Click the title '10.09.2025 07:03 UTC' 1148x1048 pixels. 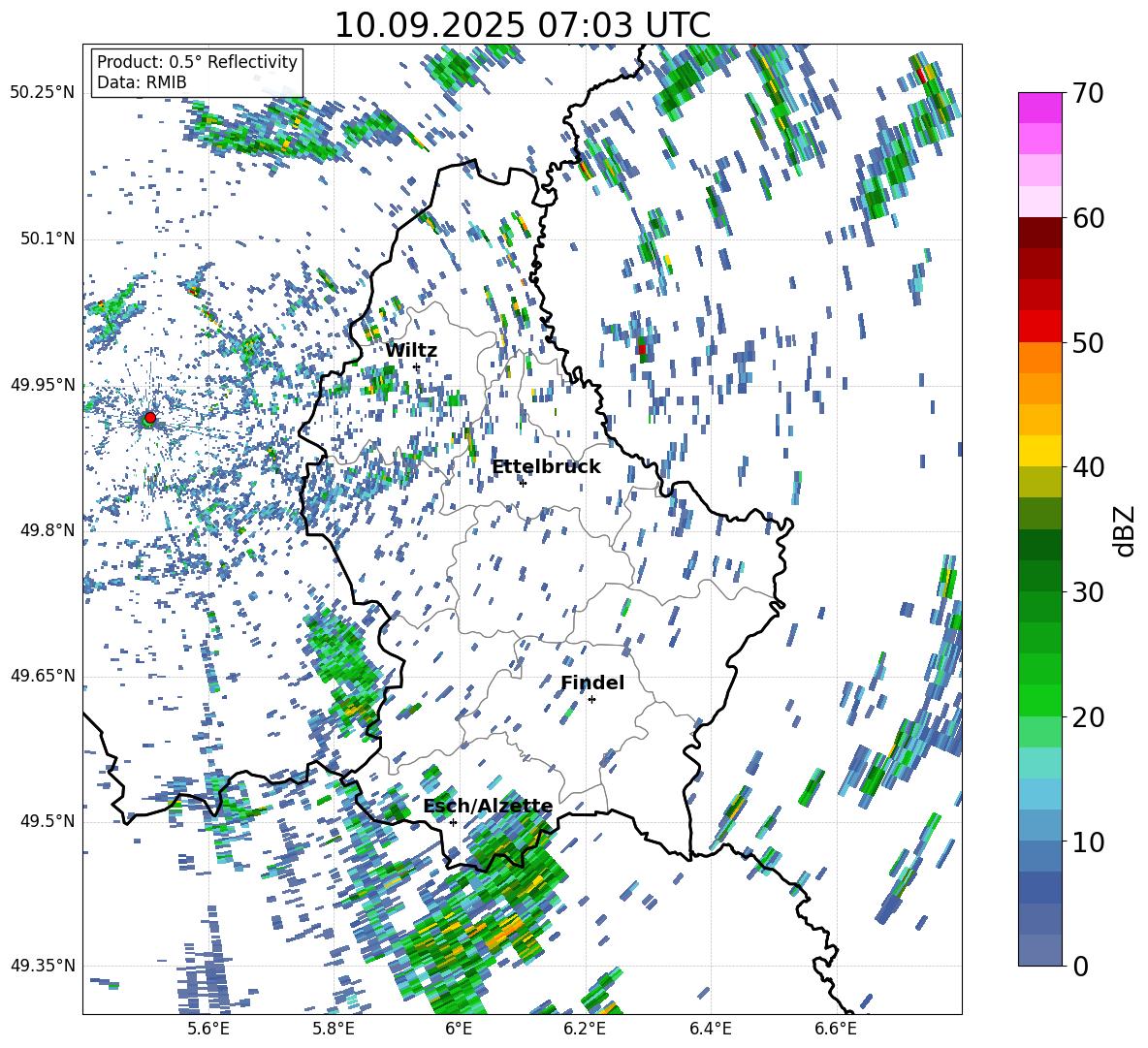(x=522, y=24)
